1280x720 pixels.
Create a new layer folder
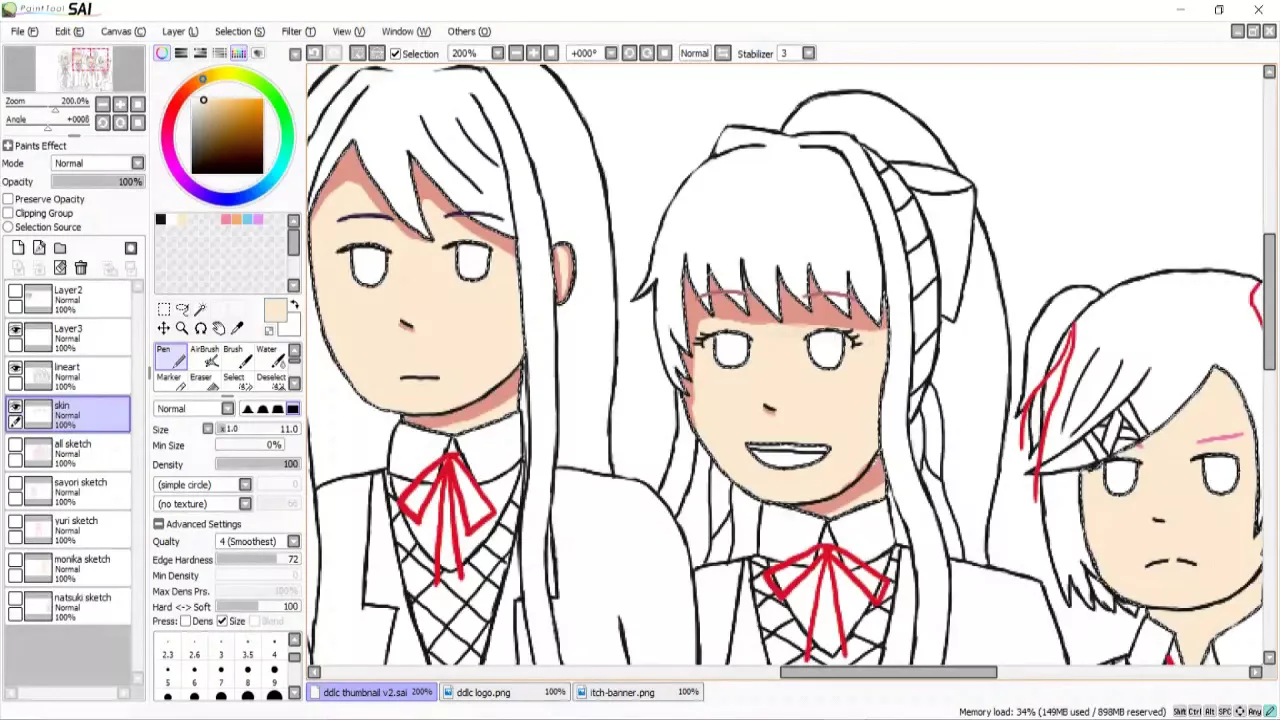60,248
